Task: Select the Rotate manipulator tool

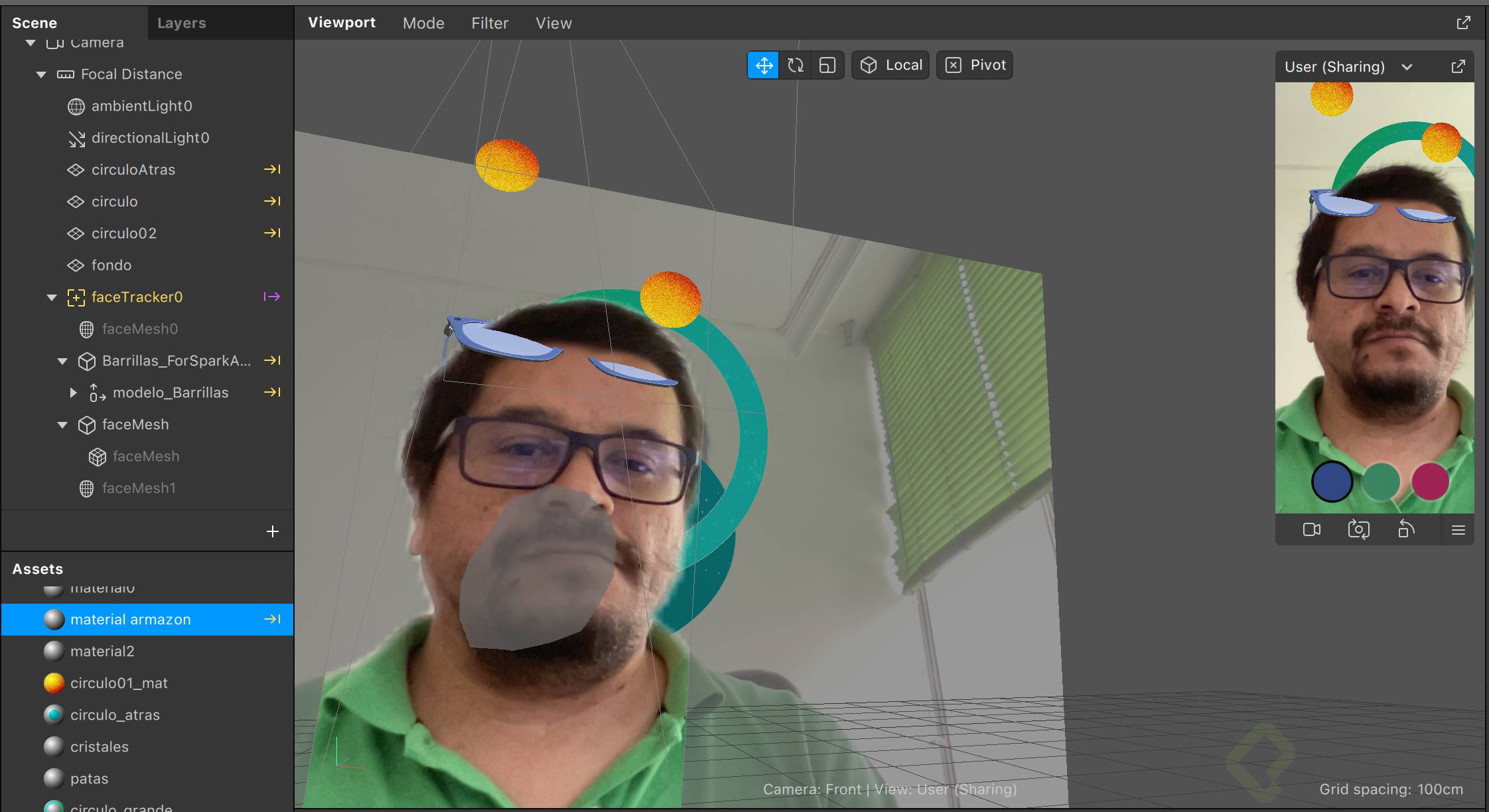Action: (x=796, y=65)
